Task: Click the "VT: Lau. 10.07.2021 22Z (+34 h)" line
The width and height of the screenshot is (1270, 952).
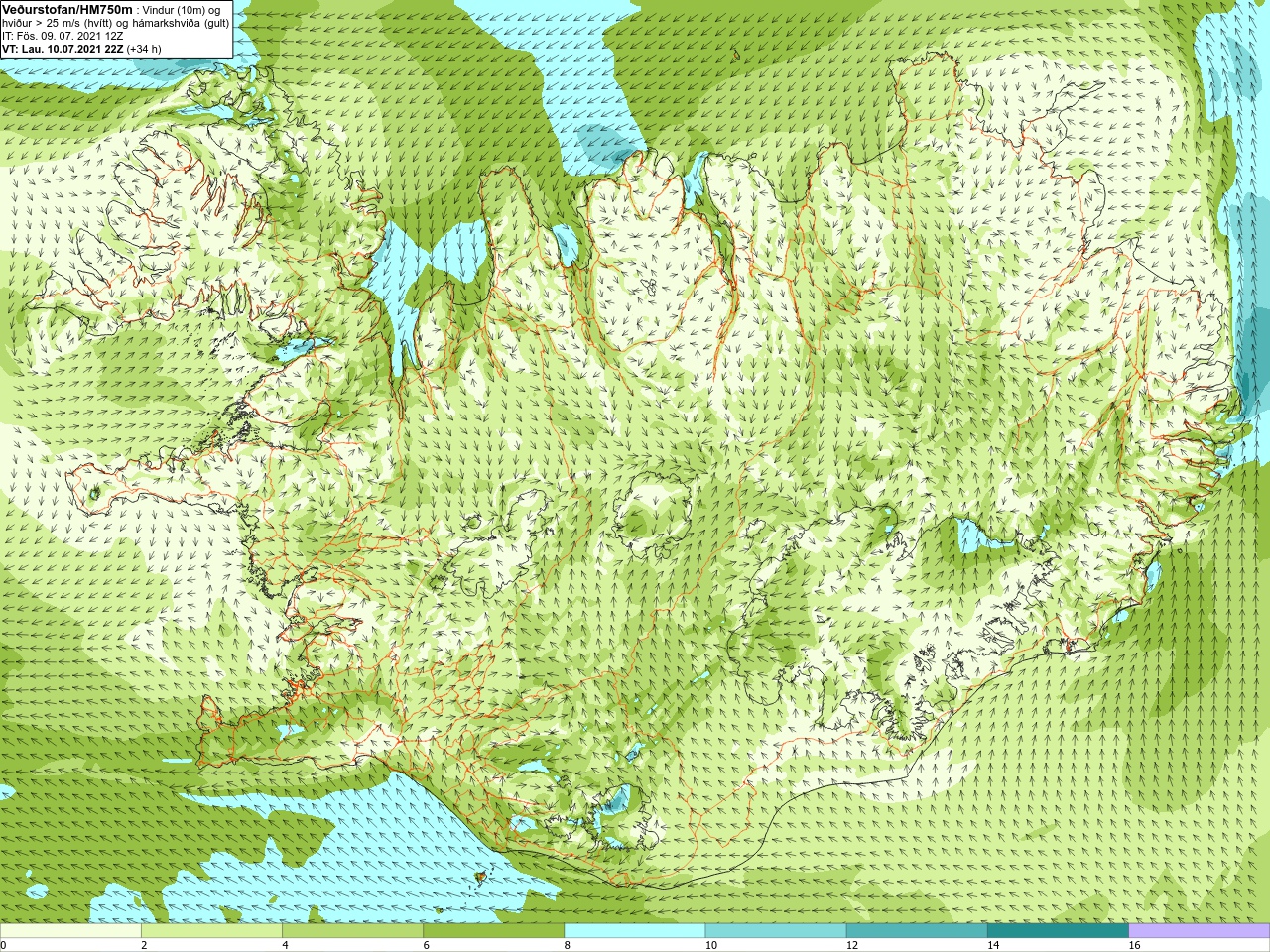Action: tap(81, 48)
